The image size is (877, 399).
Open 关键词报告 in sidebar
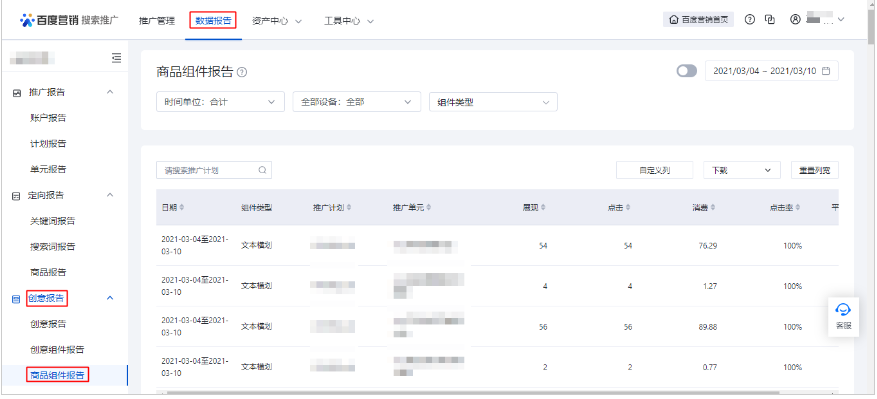[53, 221]
